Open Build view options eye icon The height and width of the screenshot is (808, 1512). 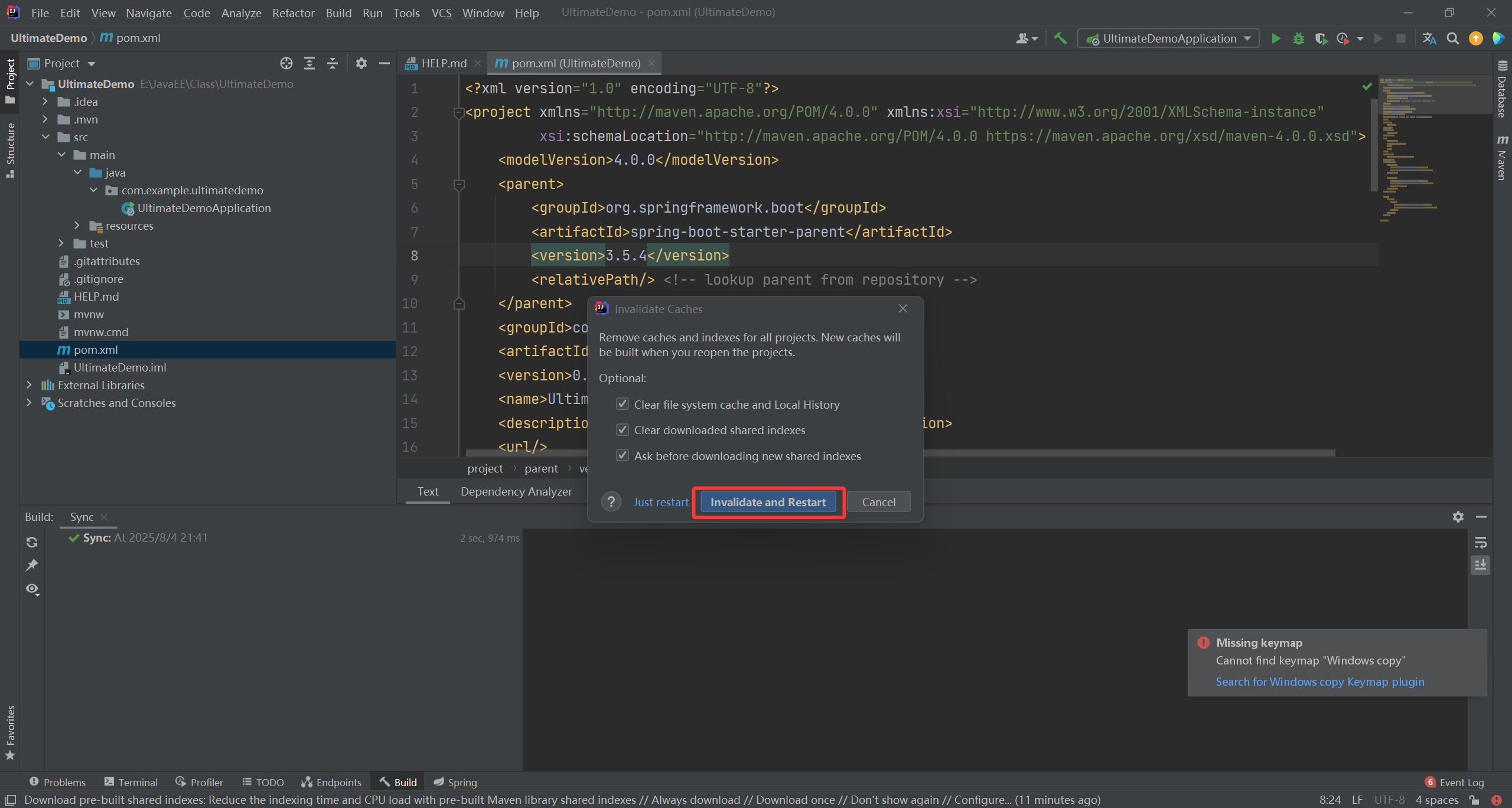[x=32, y=589]
